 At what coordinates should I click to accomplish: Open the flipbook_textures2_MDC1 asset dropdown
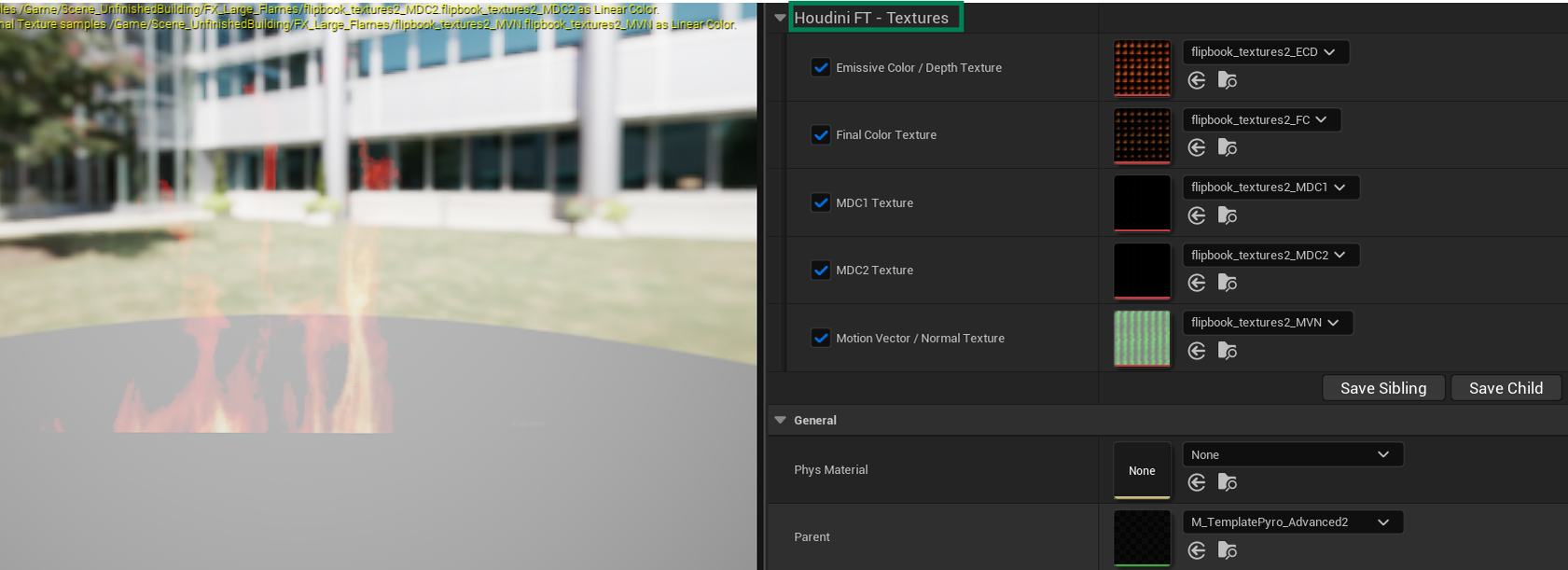1270,188
